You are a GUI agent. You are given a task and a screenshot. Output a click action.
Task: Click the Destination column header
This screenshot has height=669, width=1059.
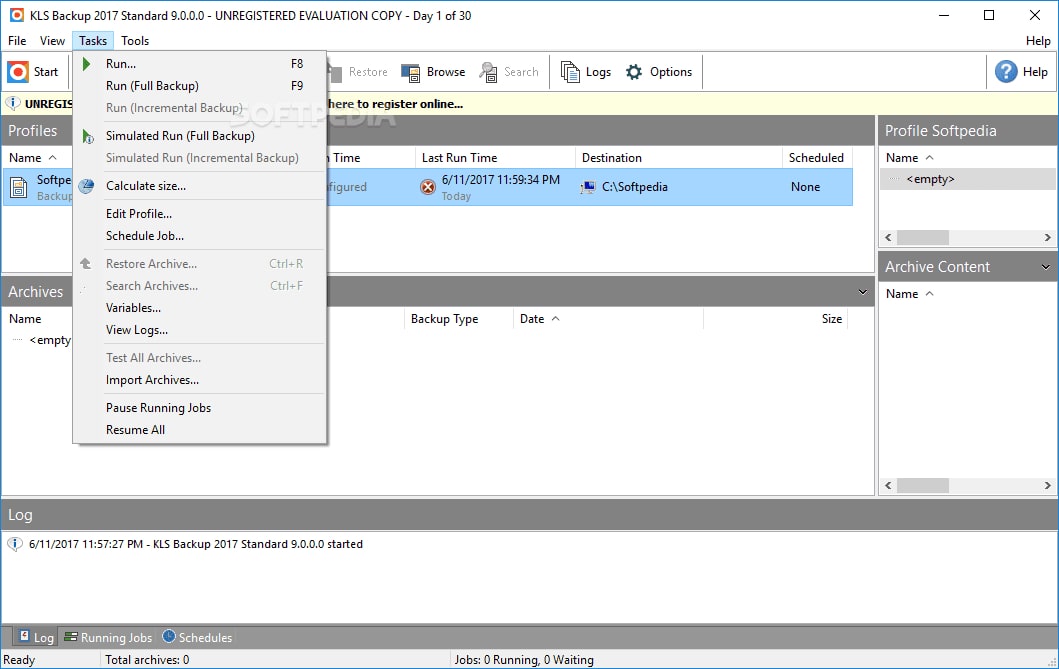(612, 158)
